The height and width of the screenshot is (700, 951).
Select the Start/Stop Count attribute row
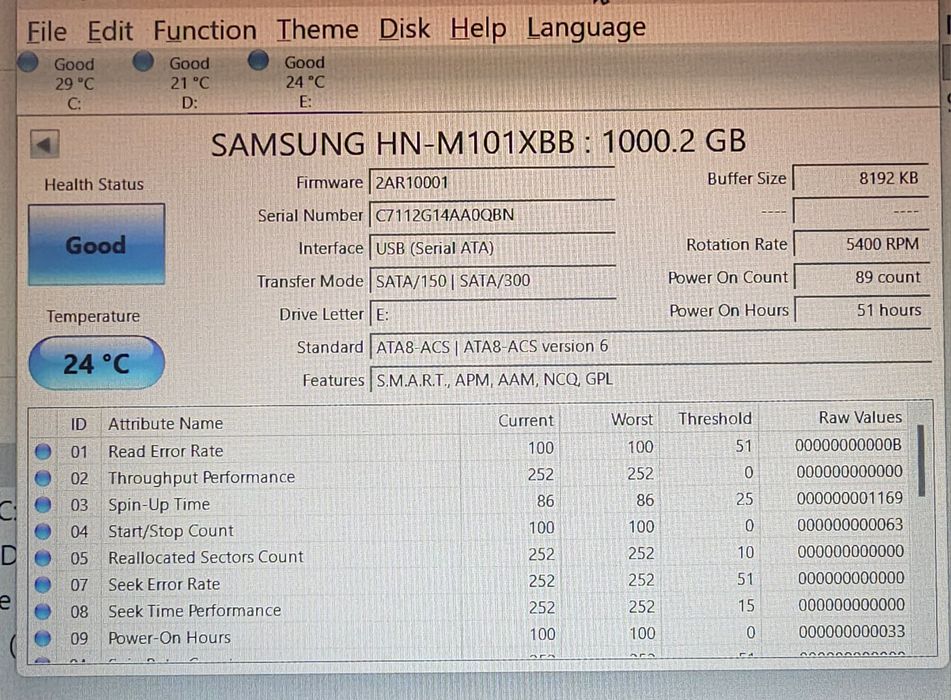pyautogui.click(x=468, y=529)
